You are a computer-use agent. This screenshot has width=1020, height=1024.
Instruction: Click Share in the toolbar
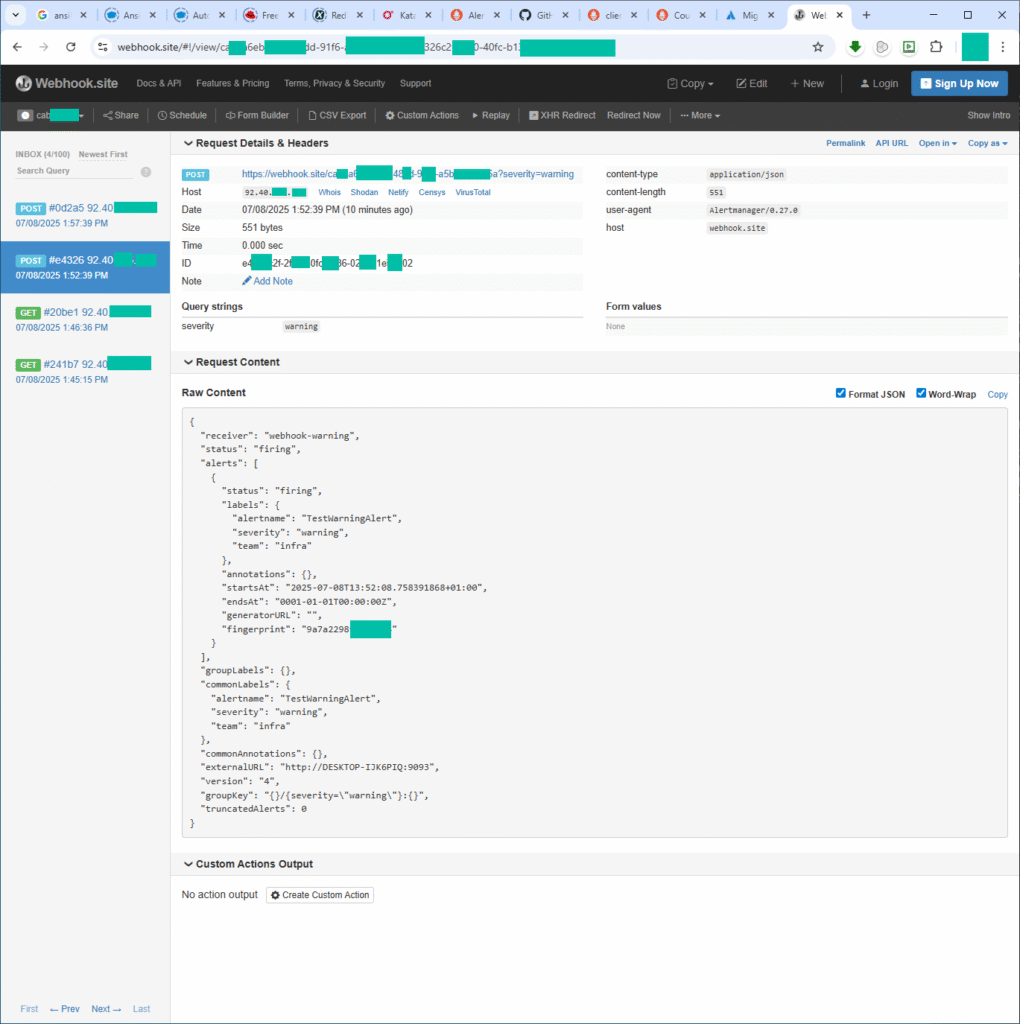(121, 116)
